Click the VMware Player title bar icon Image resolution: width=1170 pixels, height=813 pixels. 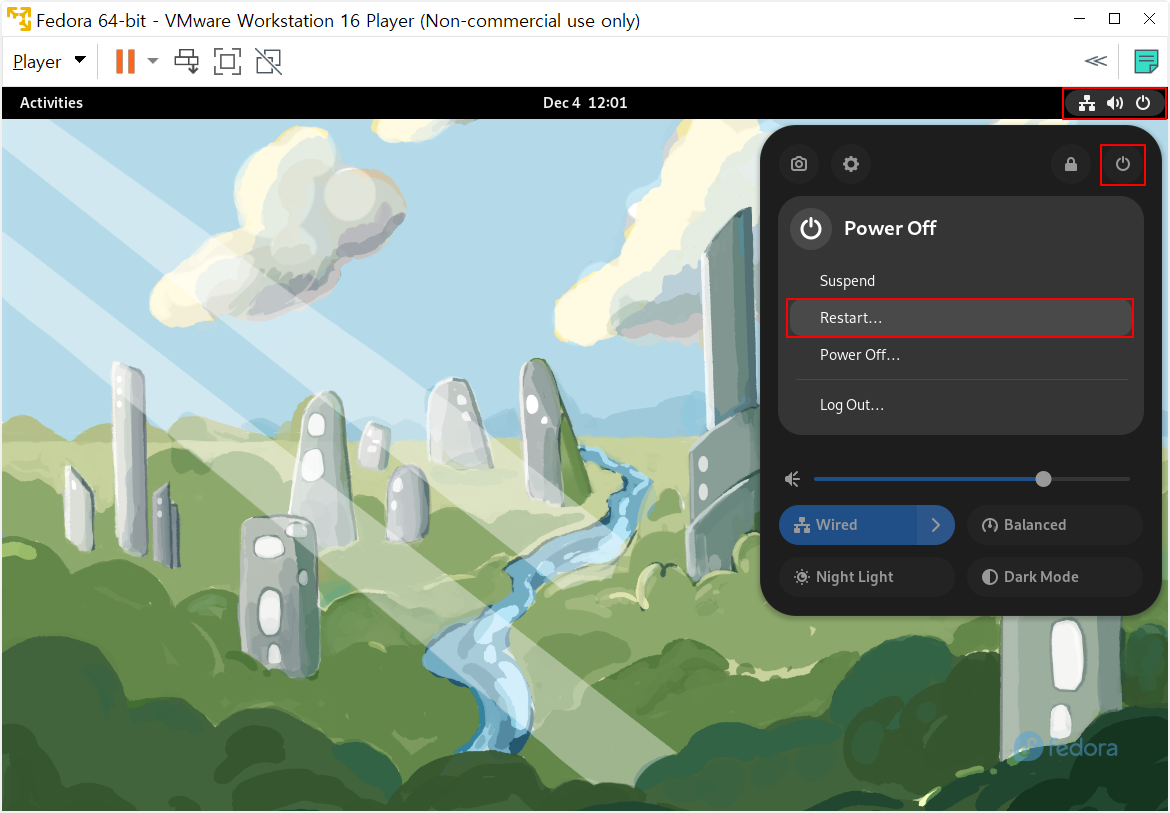point(19,19)
